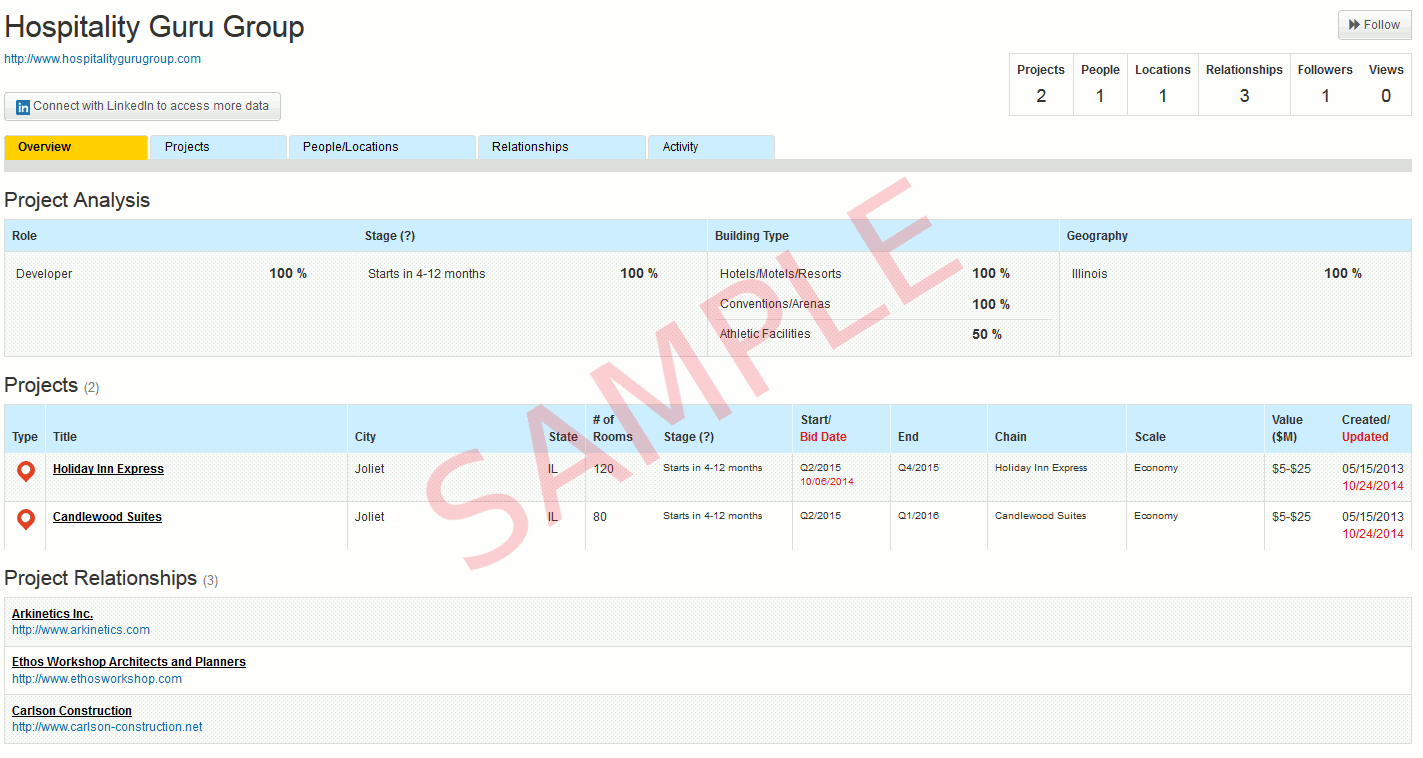The image size is (1423, 758).
Task: Click the Stage (?) header in Project Analysis
Action: (390, 236)
